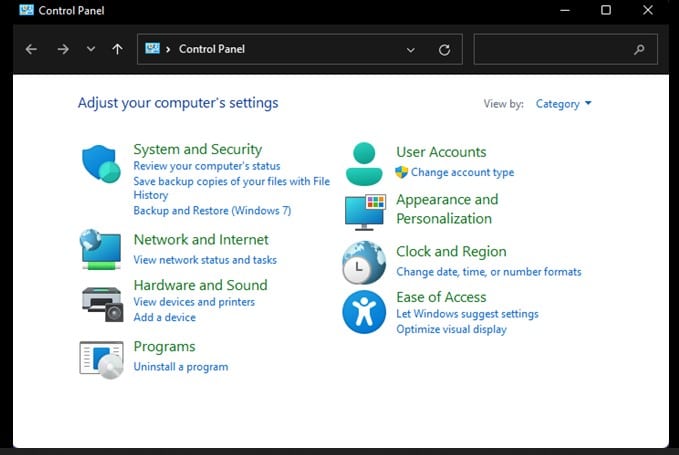Viewport: 679px width, 455px height.
Task: Open Clock and Region category
Action: click(451, 252)
